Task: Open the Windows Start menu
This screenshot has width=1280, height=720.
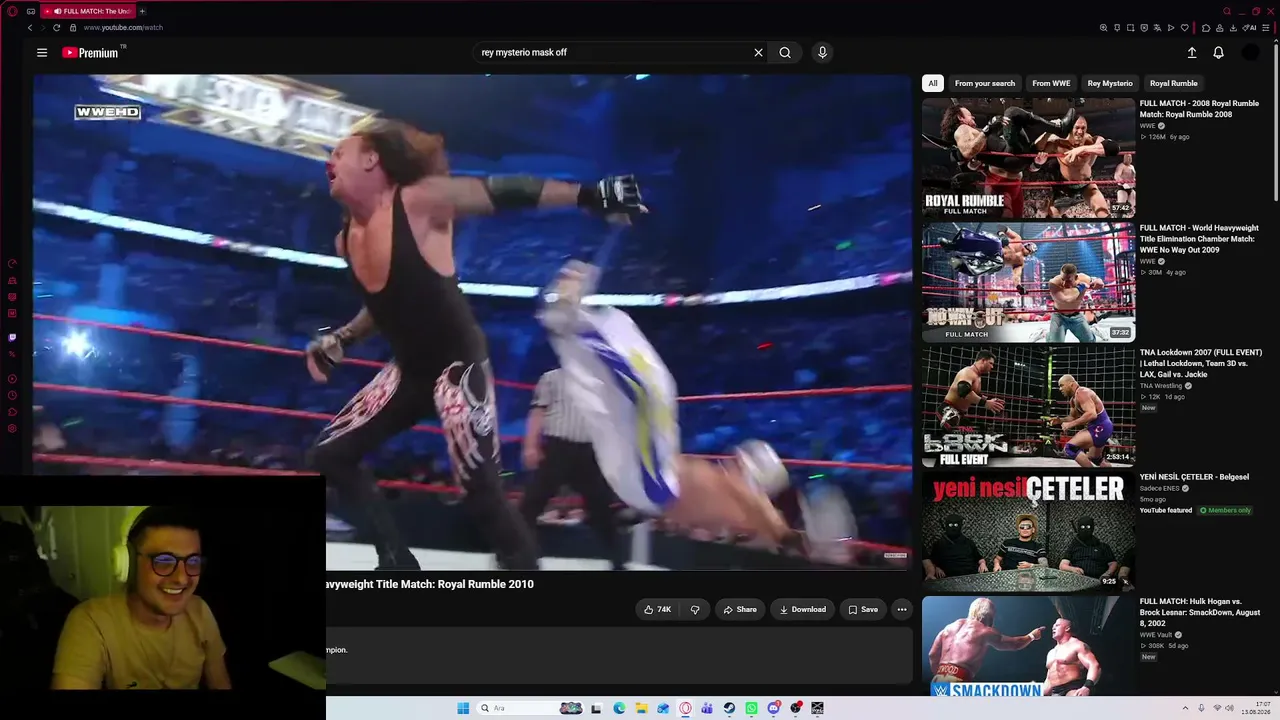Action: click(463, 708)
